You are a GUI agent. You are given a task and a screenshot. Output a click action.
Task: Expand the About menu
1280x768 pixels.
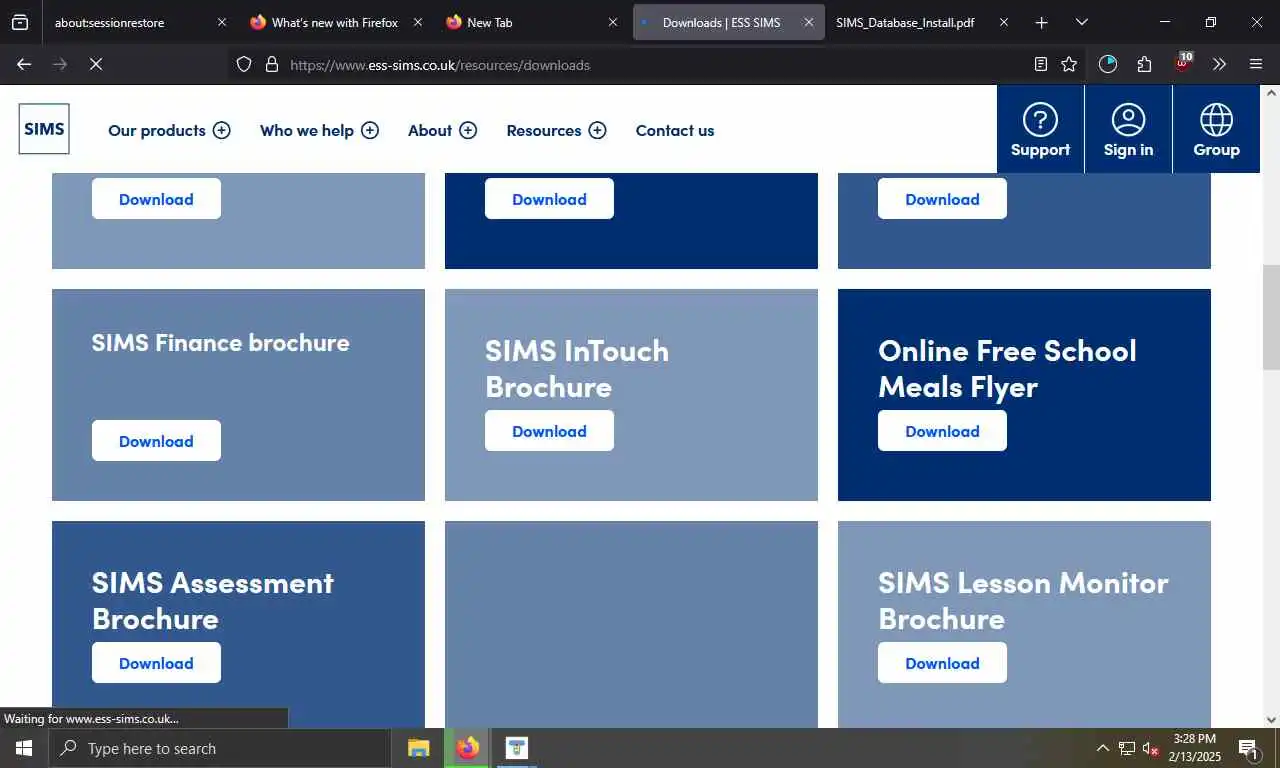point(442,130)
